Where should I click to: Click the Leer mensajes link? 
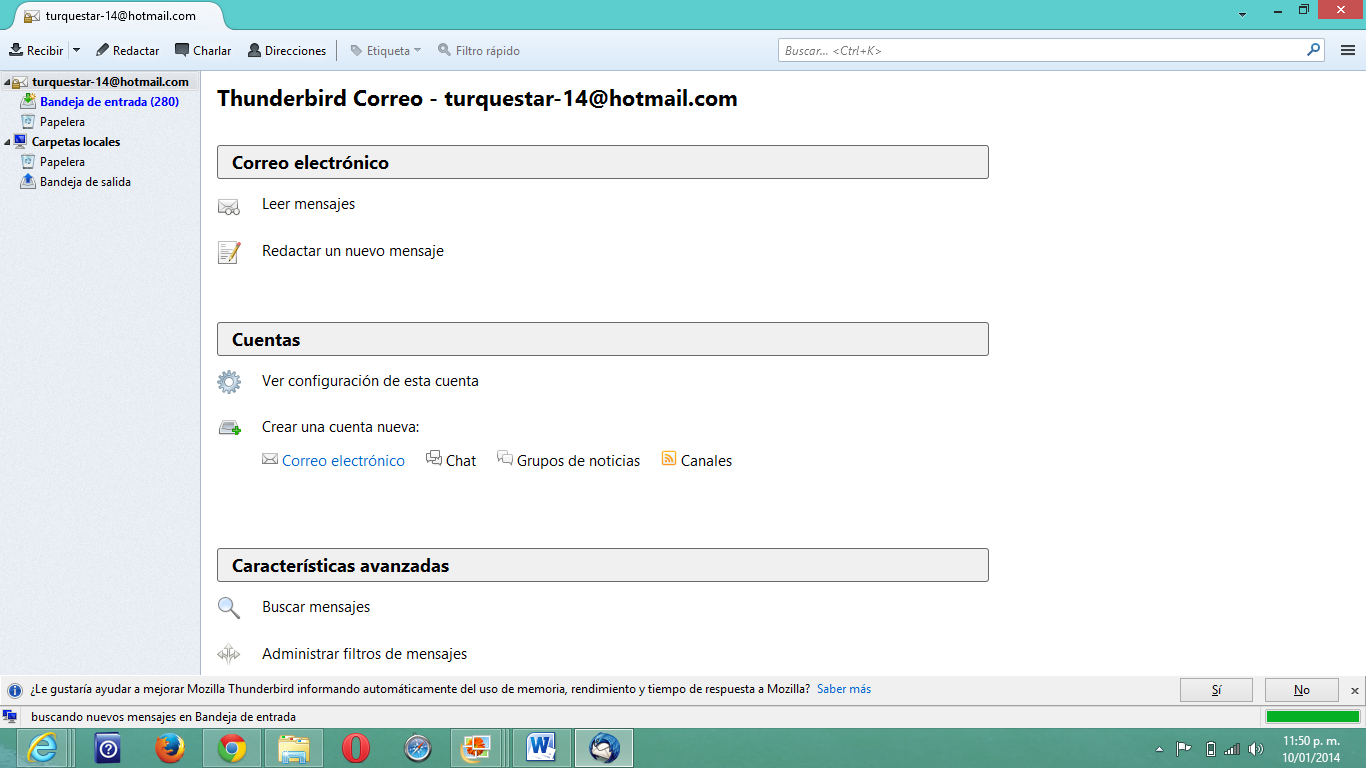pos(308,204)
